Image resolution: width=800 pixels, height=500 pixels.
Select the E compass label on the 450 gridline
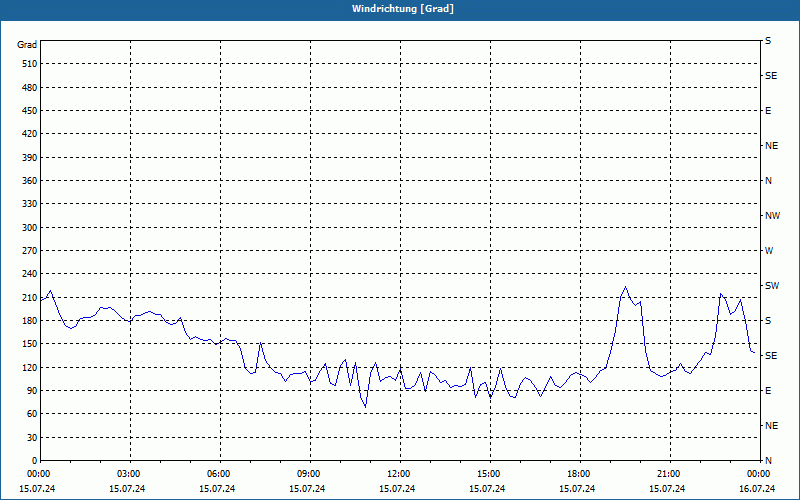coord(768,111)
